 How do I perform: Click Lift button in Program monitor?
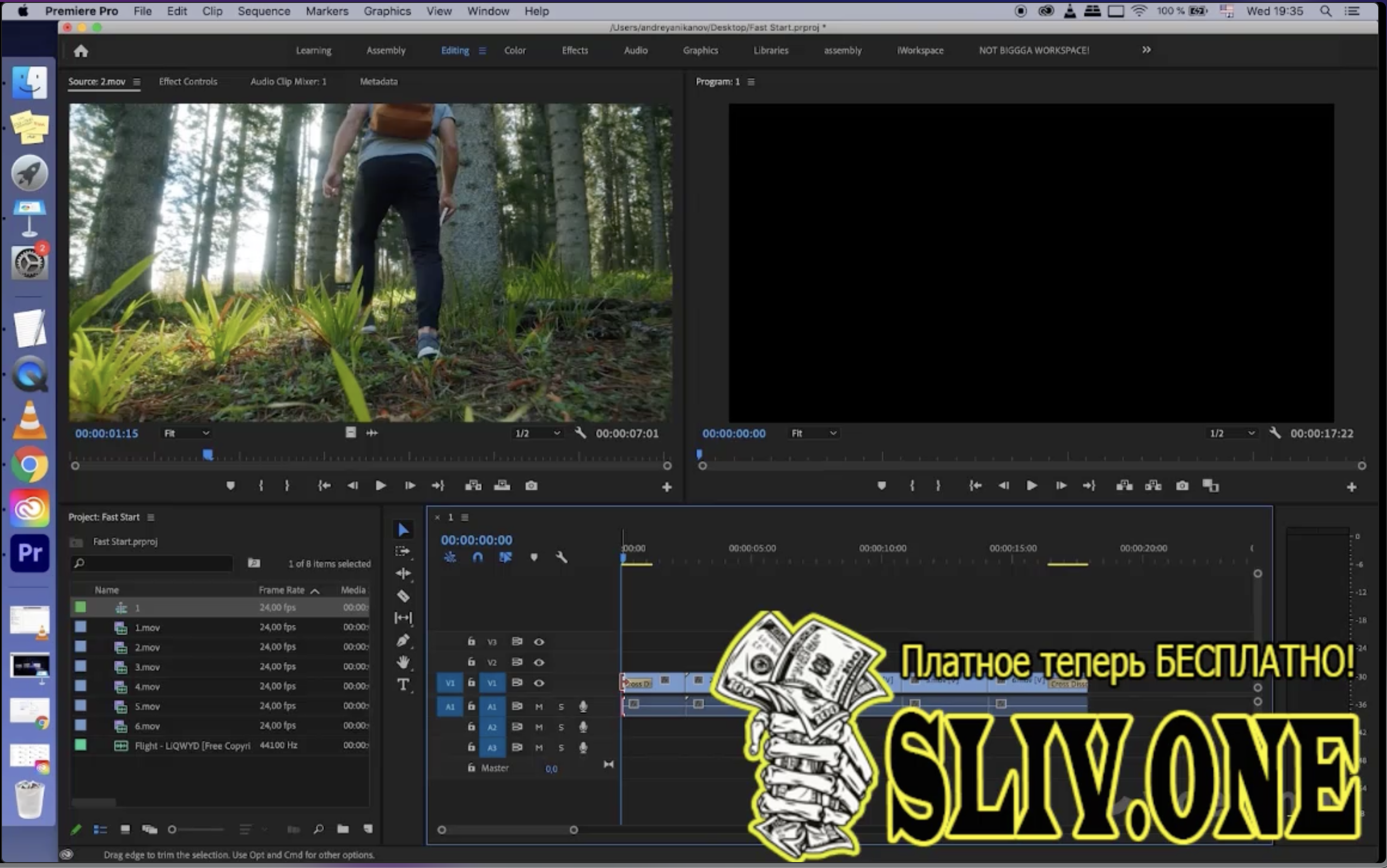1124,486
